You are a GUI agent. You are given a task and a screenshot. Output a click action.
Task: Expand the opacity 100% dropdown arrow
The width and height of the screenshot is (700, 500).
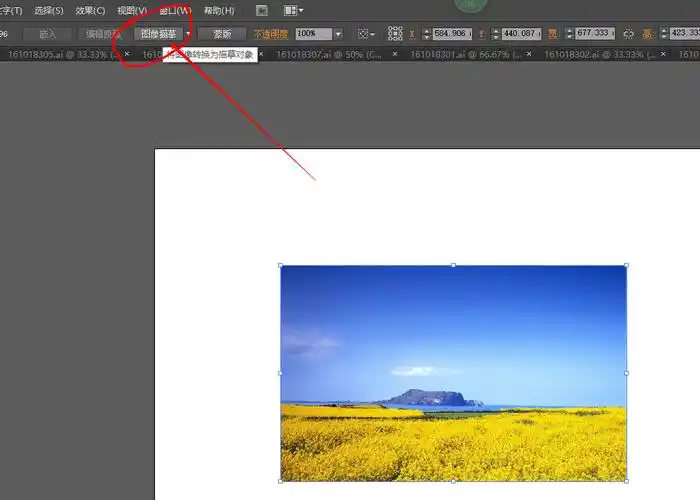338,33
